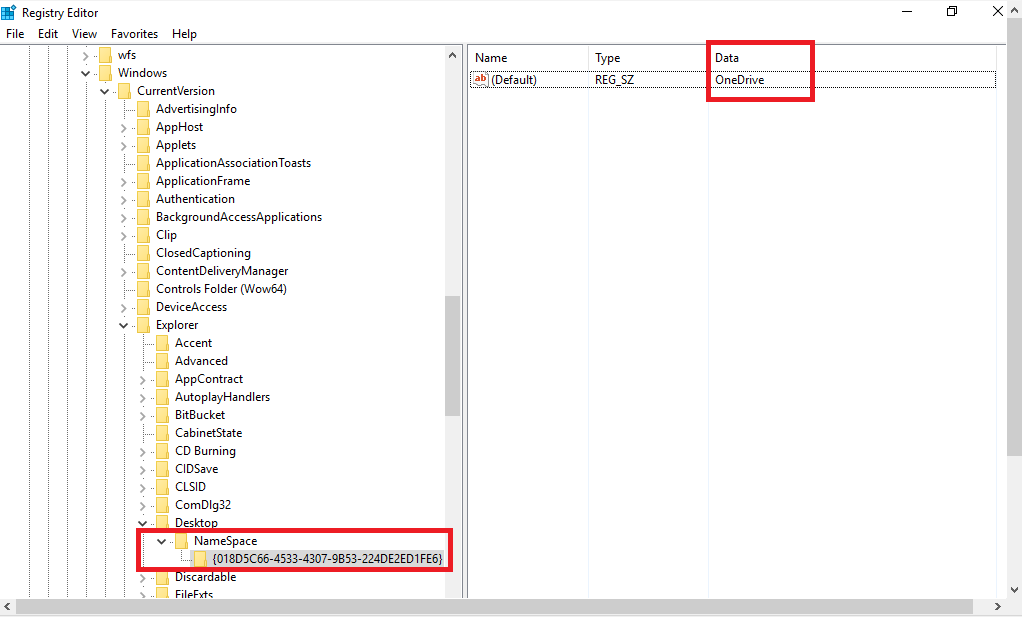The height and width of the screenshot is (617, 1022).
Task: Collapse the CurrentVersion node
Action: coord(104,90)
